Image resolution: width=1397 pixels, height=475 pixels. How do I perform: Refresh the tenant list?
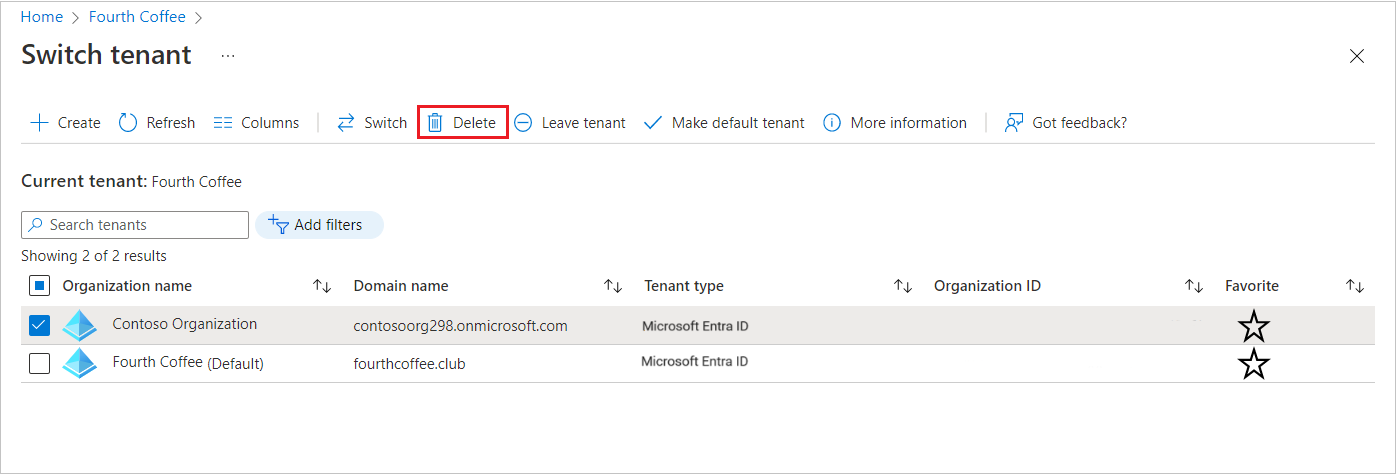157,123
